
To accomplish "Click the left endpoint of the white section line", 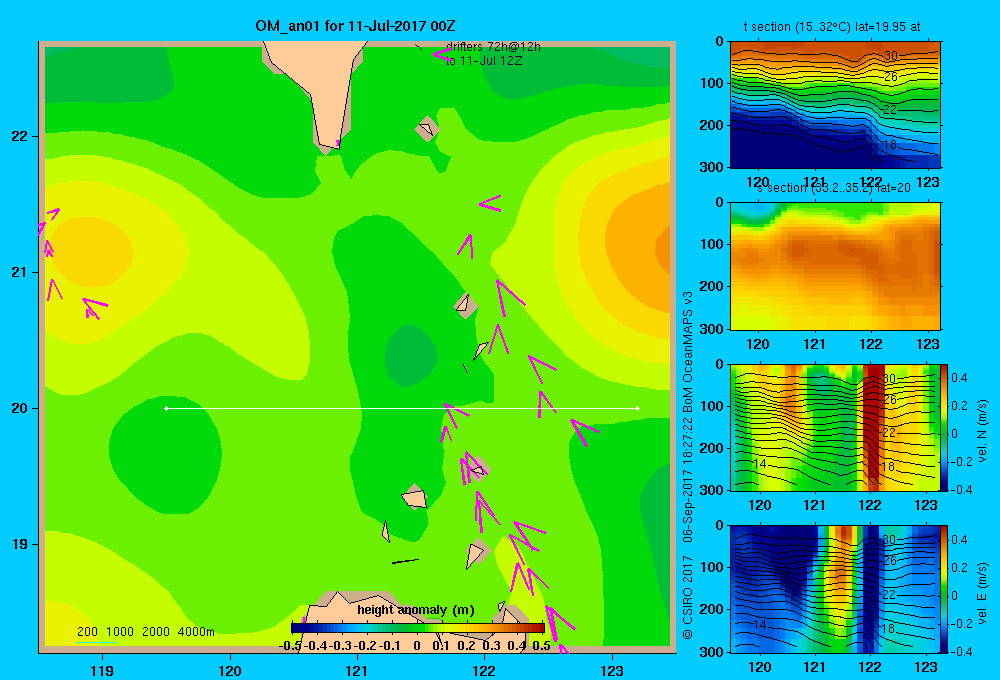I will (166, 408).
